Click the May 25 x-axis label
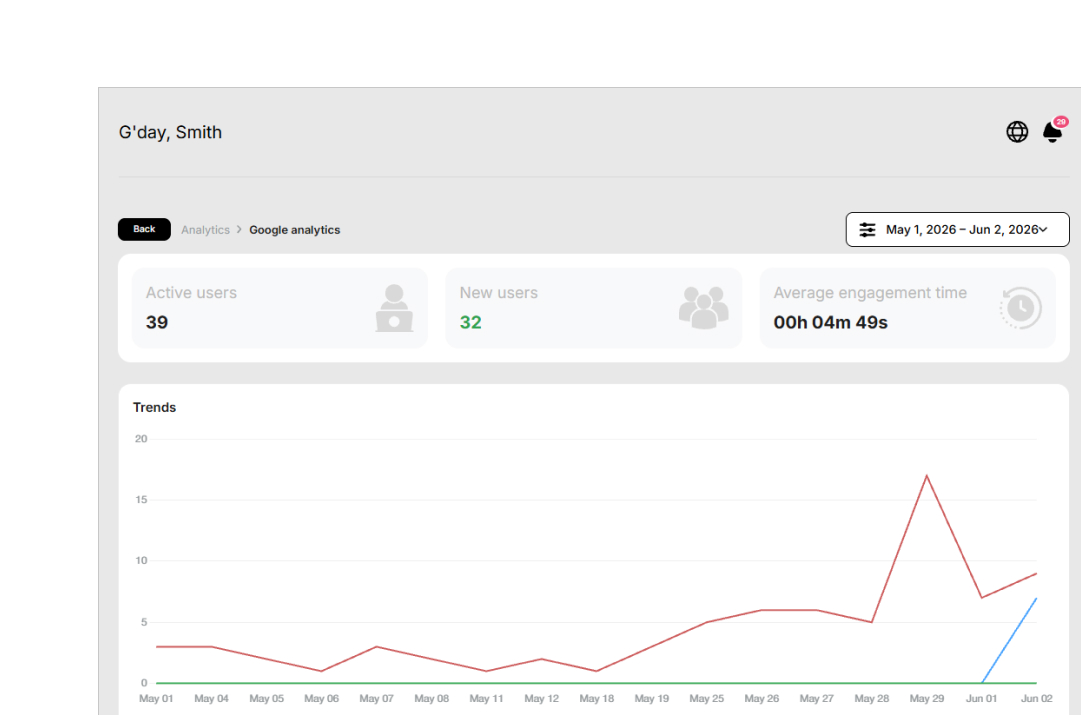This screenshot has height=715, width=1081. tap(707, 698)
